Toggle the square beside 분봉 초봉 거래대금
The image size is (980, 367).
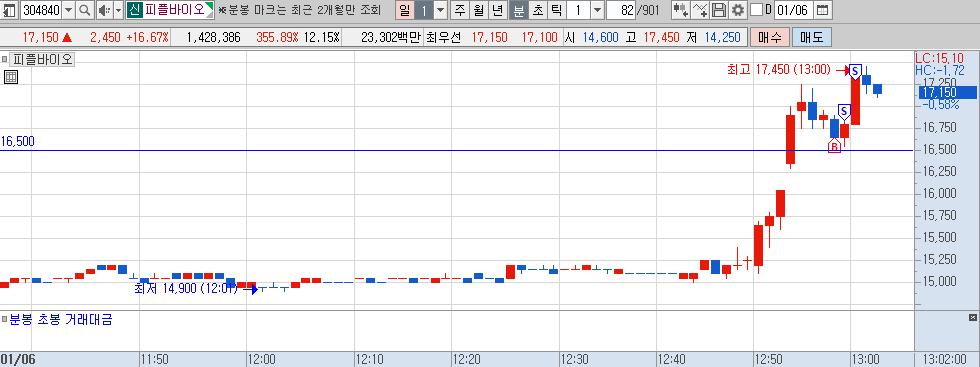[4, 319]
